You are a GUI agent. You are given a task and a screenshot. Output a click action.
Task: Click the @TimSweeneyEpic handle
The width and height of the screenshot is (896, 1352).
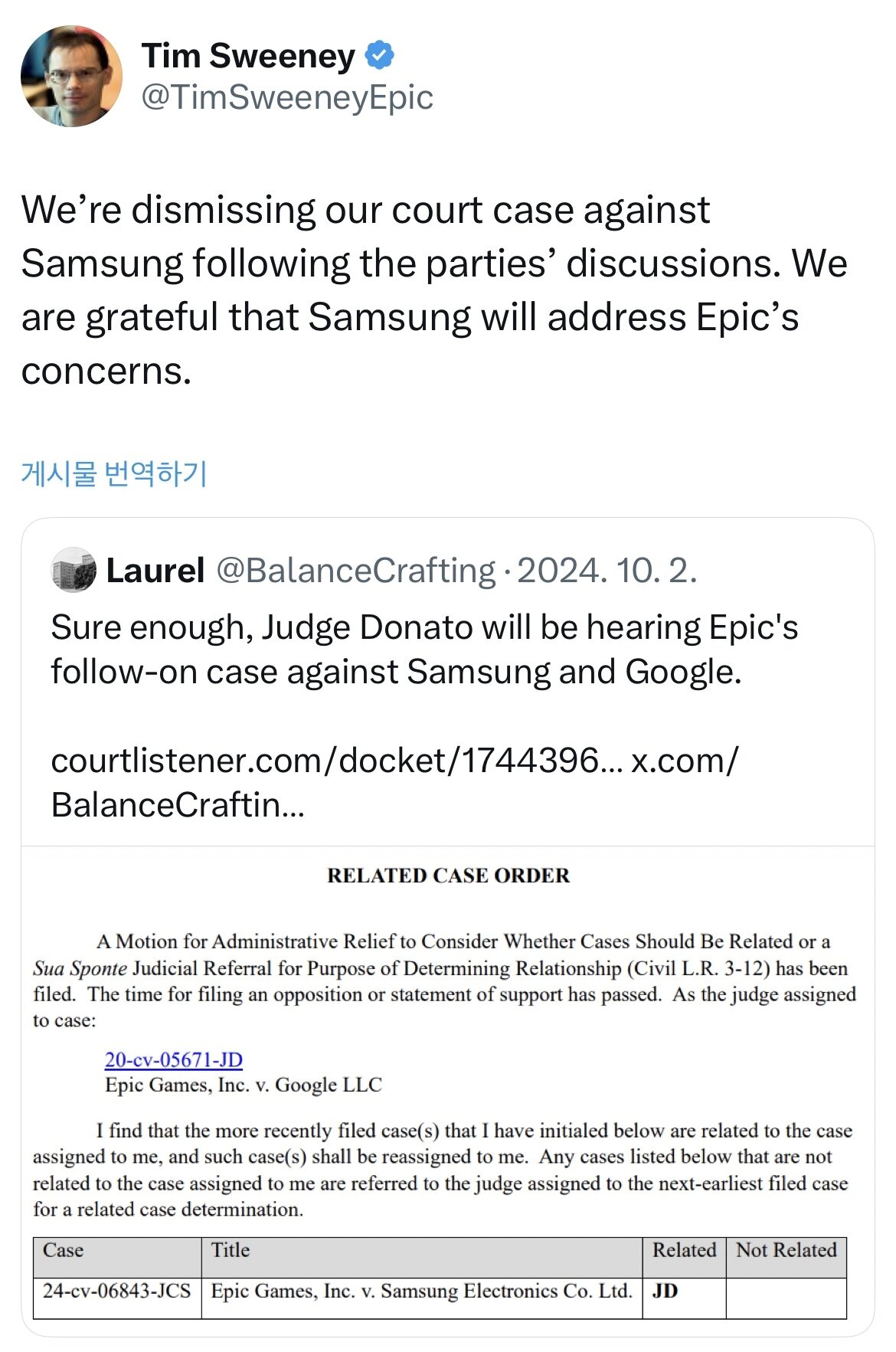[x=287, y=97]
